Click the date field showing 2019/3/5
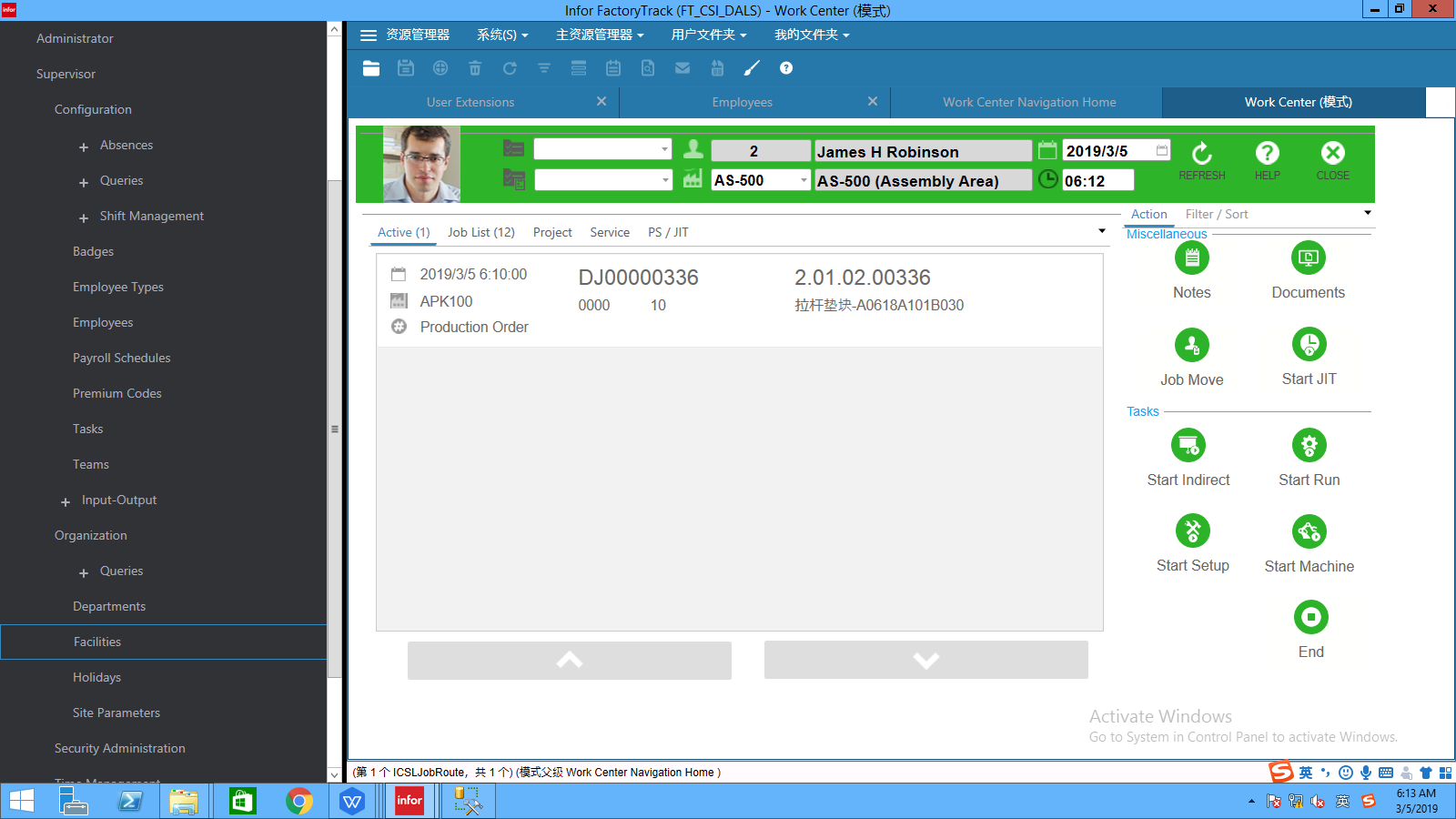The image size is (1456, 819). pyautogui.click(x=1116, y=151)
